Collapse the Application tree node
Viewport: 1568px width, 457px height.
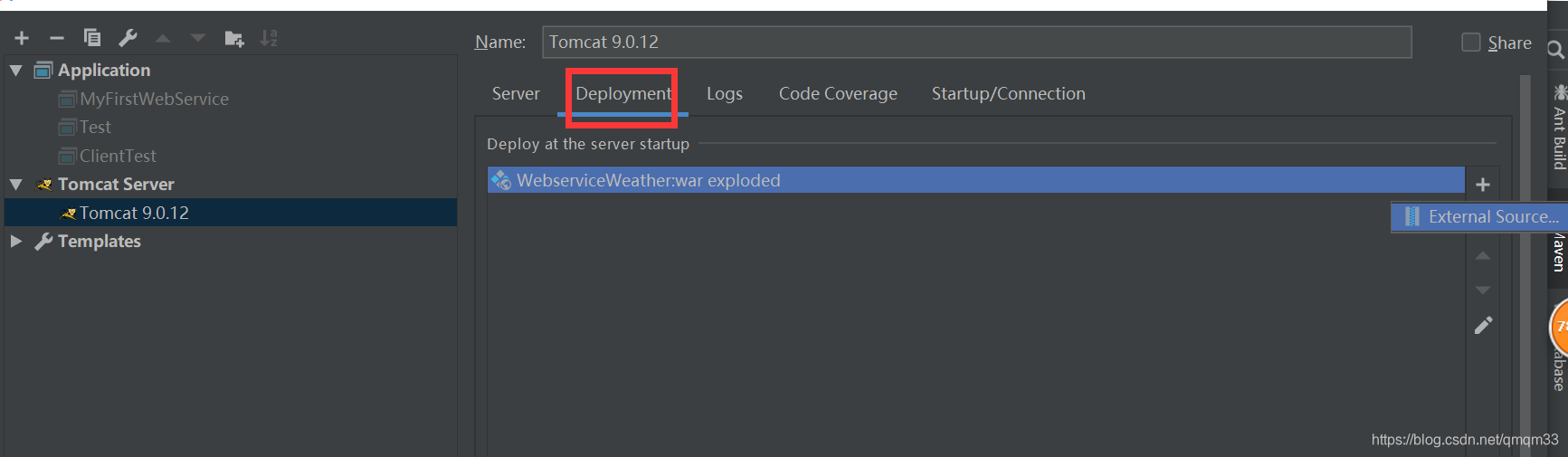pyautogui.click(x=15, y=70)
